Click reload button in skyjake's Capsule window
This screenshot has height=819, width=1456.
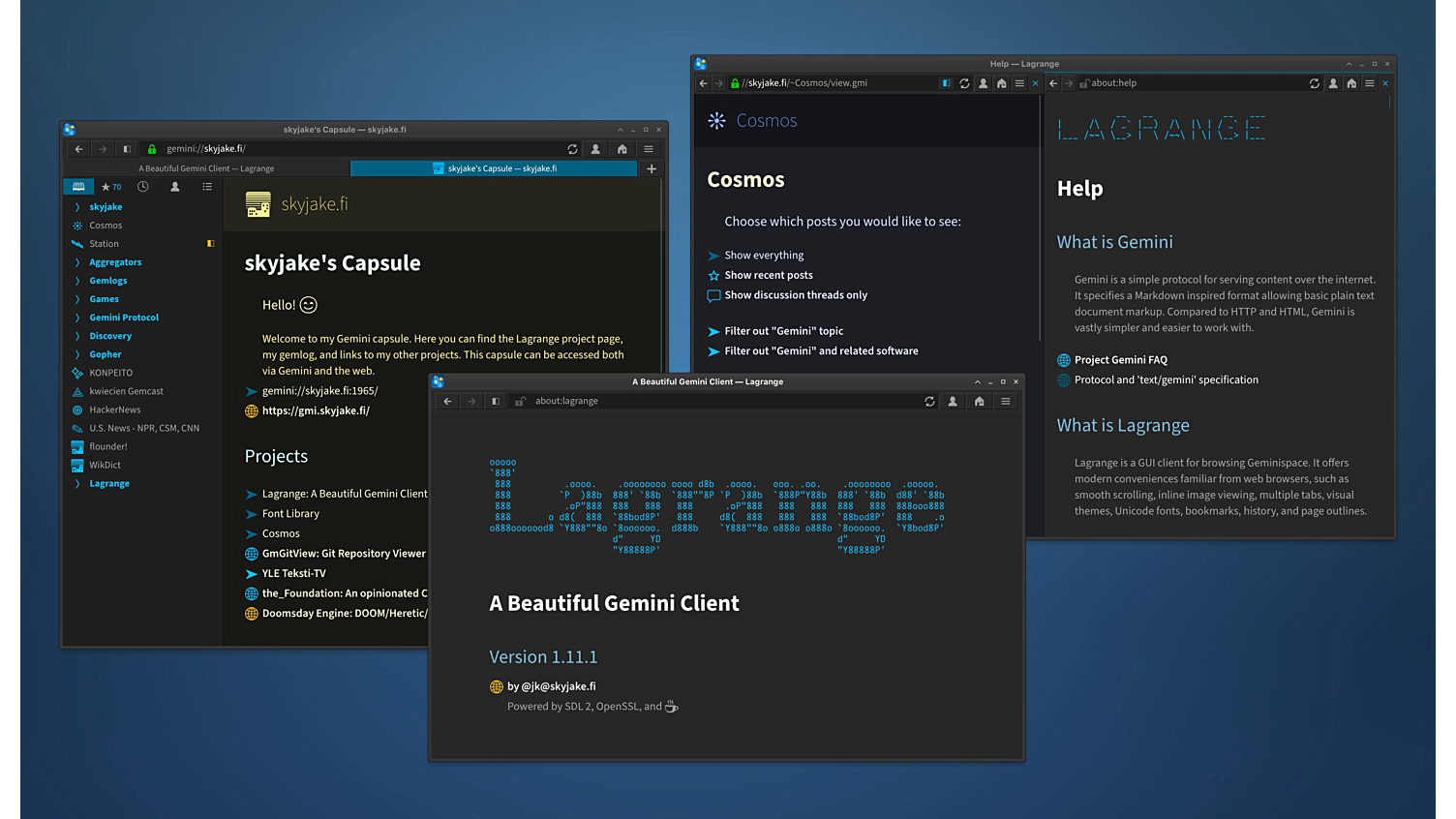tap(572, 149)
